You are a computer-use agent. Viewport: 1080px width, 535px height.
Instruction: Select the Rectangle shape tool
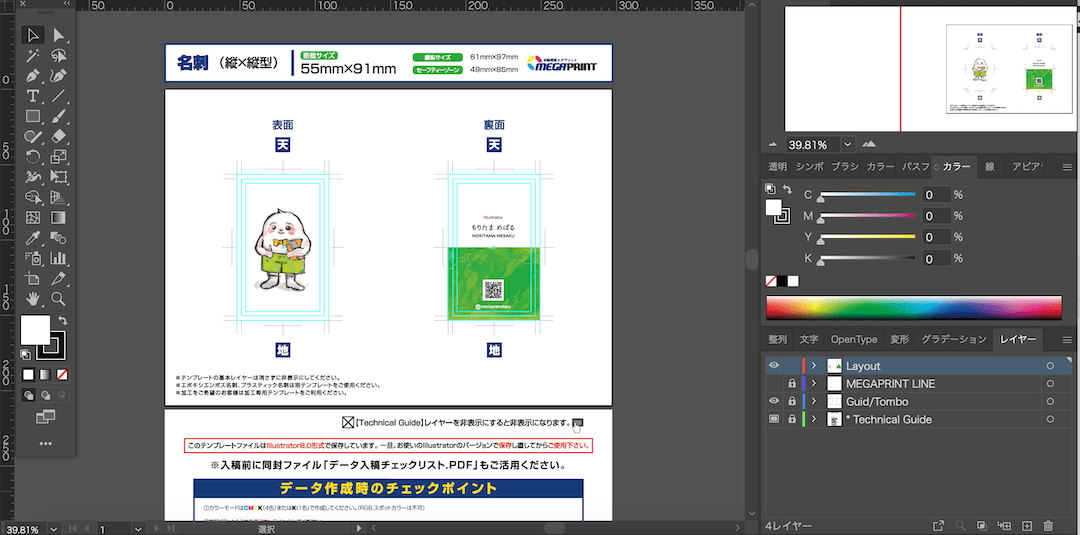click(x=33, y=116)
